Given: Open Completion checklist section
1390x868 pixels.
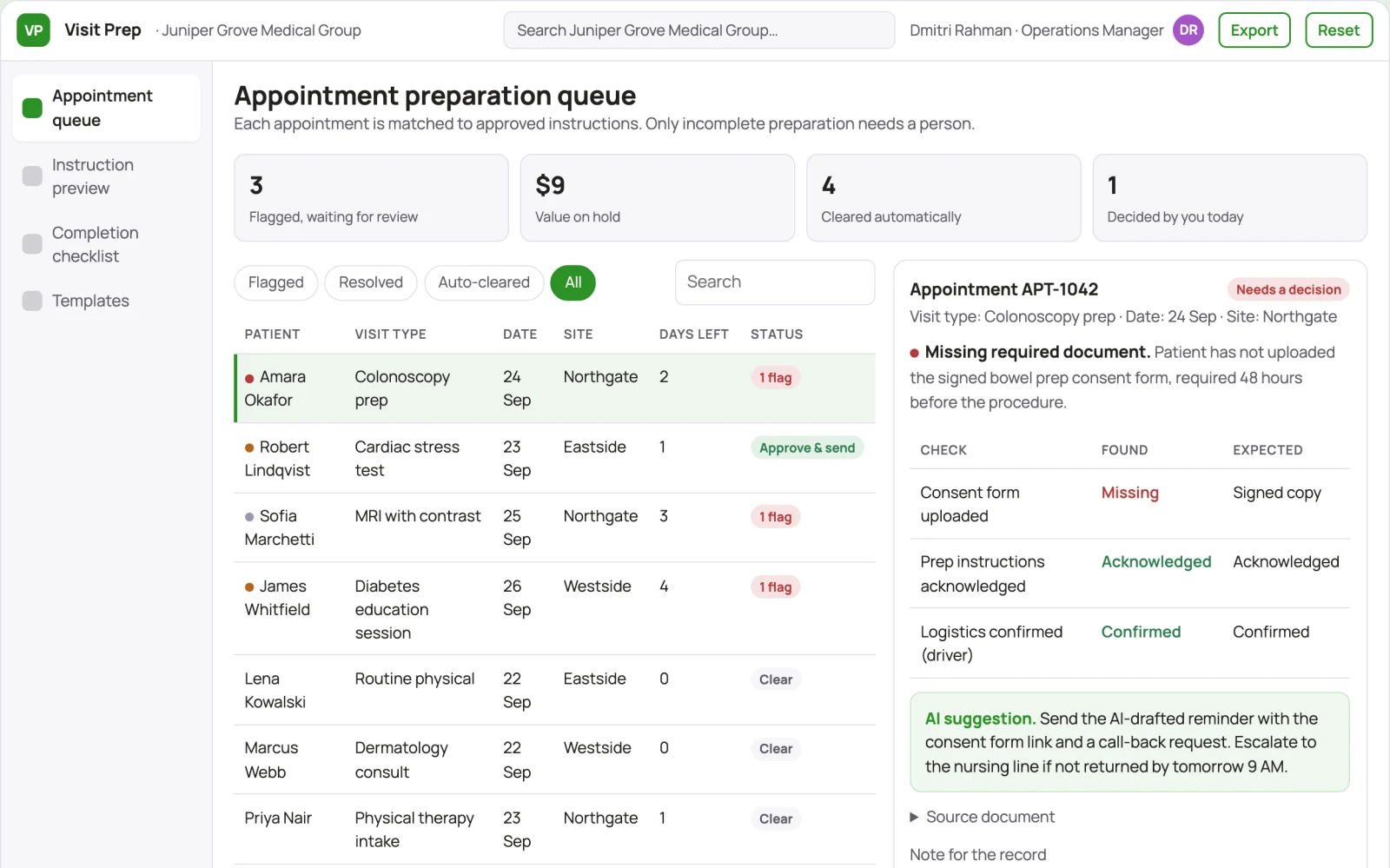Looking at the screenshot, I should 106,244.
